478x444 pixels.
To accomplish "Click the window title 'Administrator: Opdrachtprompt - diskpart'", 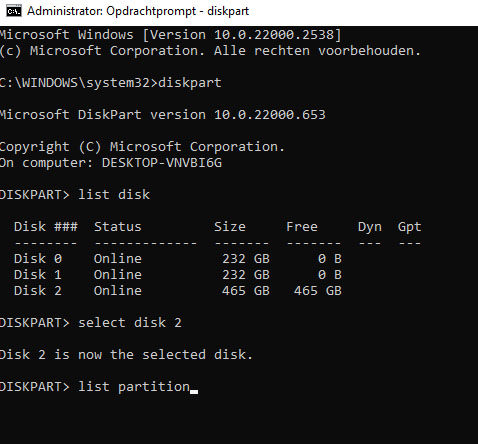I will click(138, 11).
